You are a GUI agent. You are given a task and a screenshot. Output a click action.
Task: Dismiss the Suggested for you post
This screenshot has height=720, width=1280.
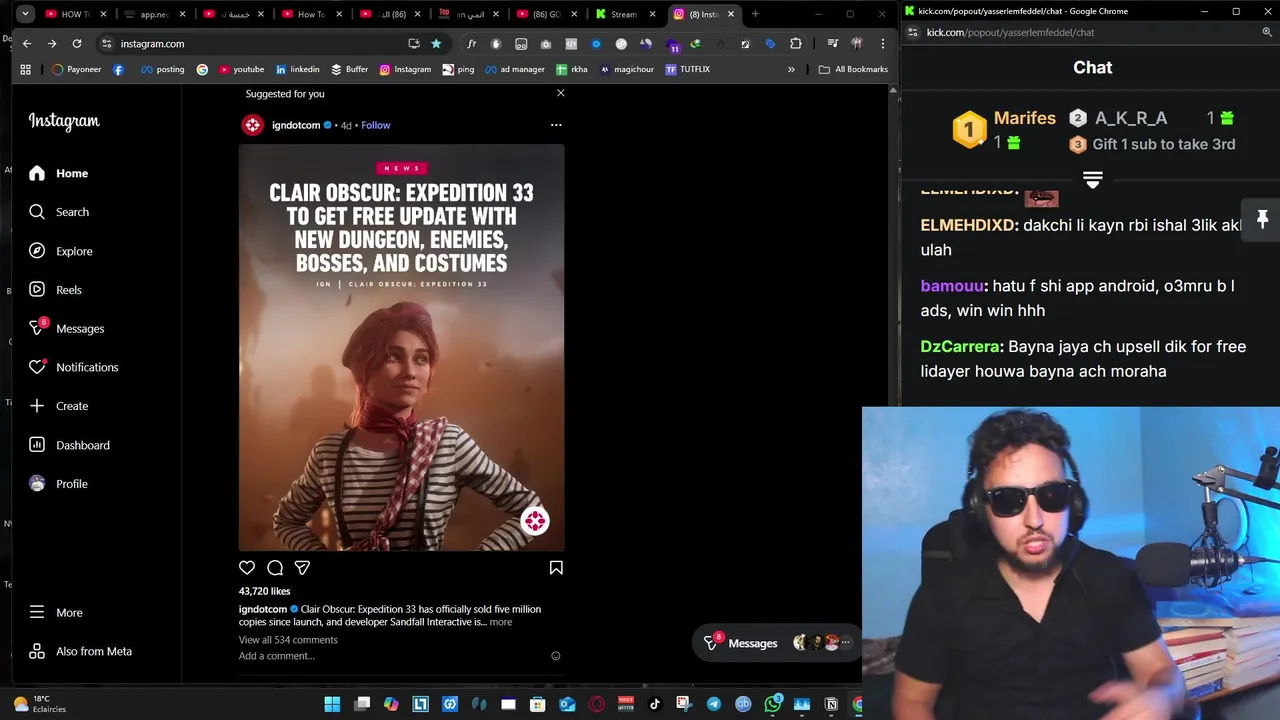pos(560,93)
